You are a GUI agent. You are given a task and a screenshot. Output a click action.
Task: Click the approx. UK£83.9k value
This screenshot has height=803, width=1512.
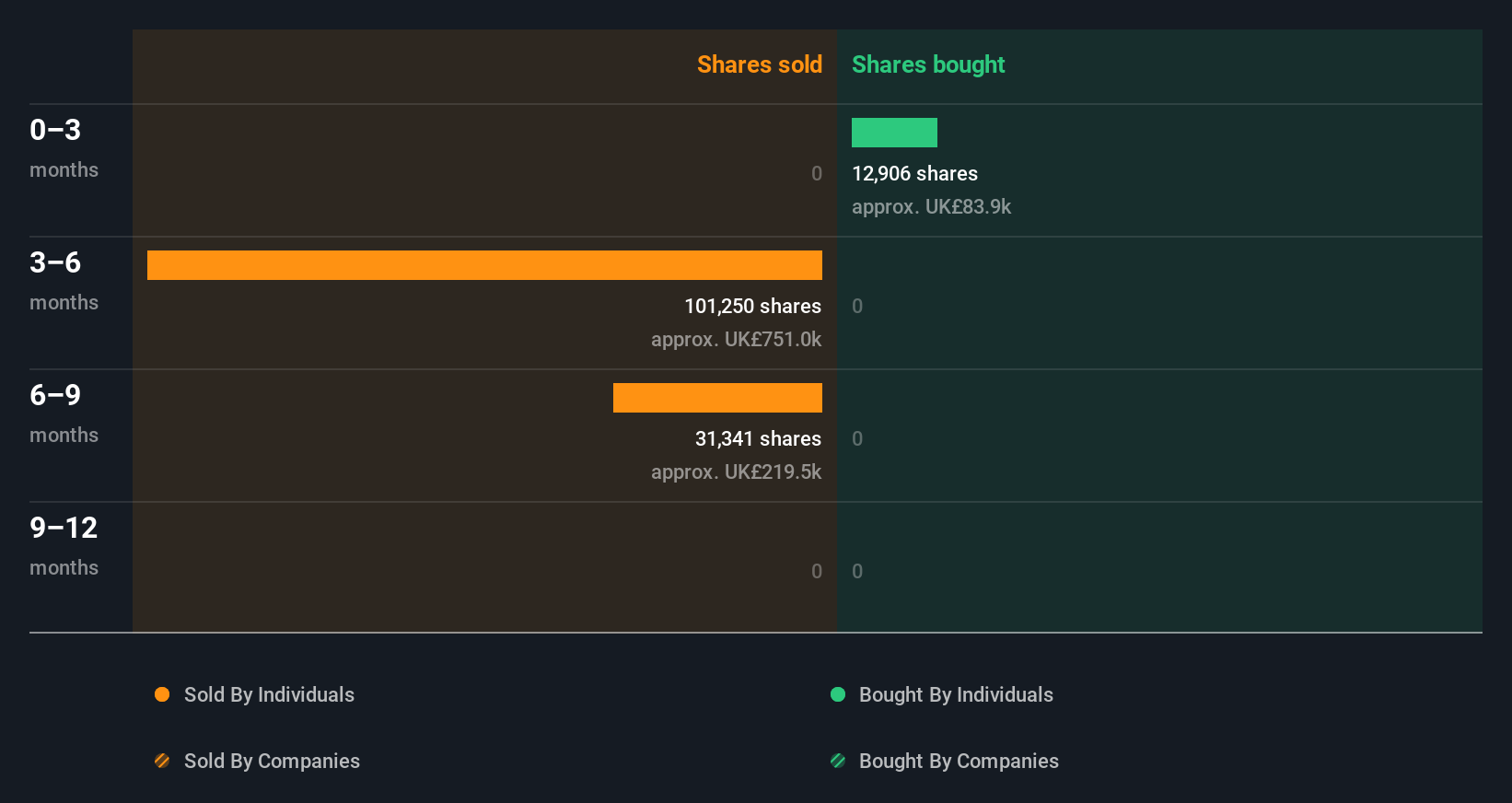[x=931, y=206]
